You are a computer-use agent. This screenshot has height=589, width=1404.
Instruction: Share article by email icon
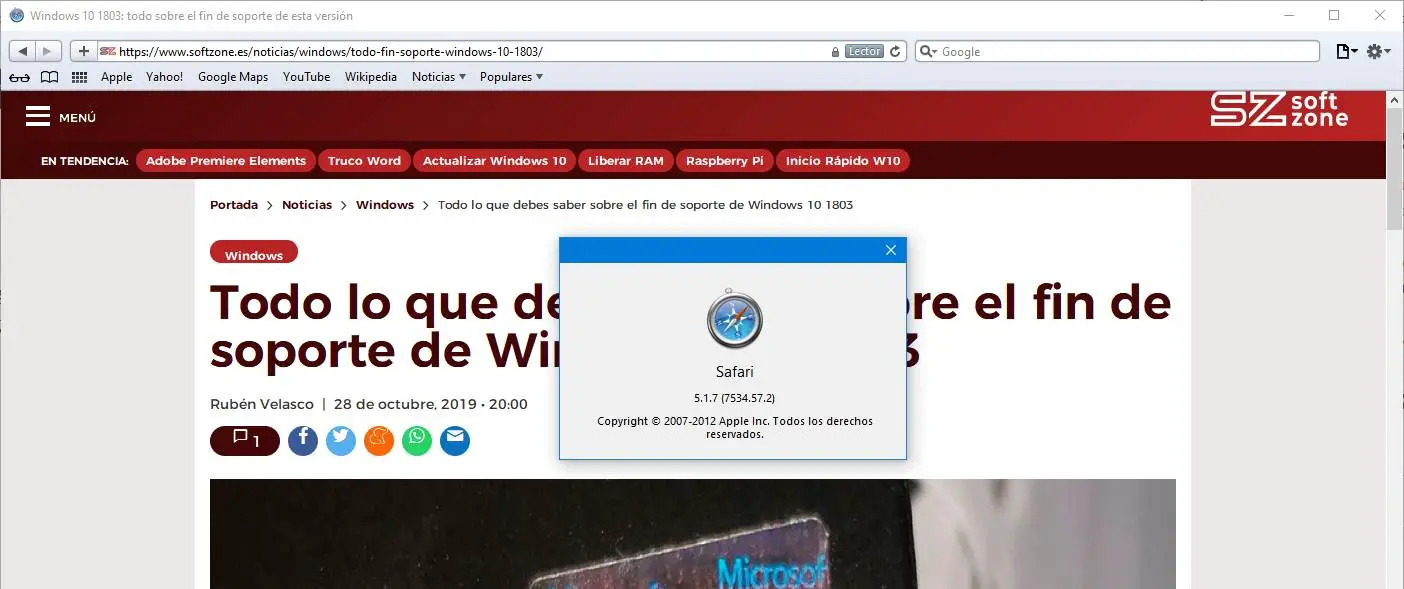(x=455, y=441)
